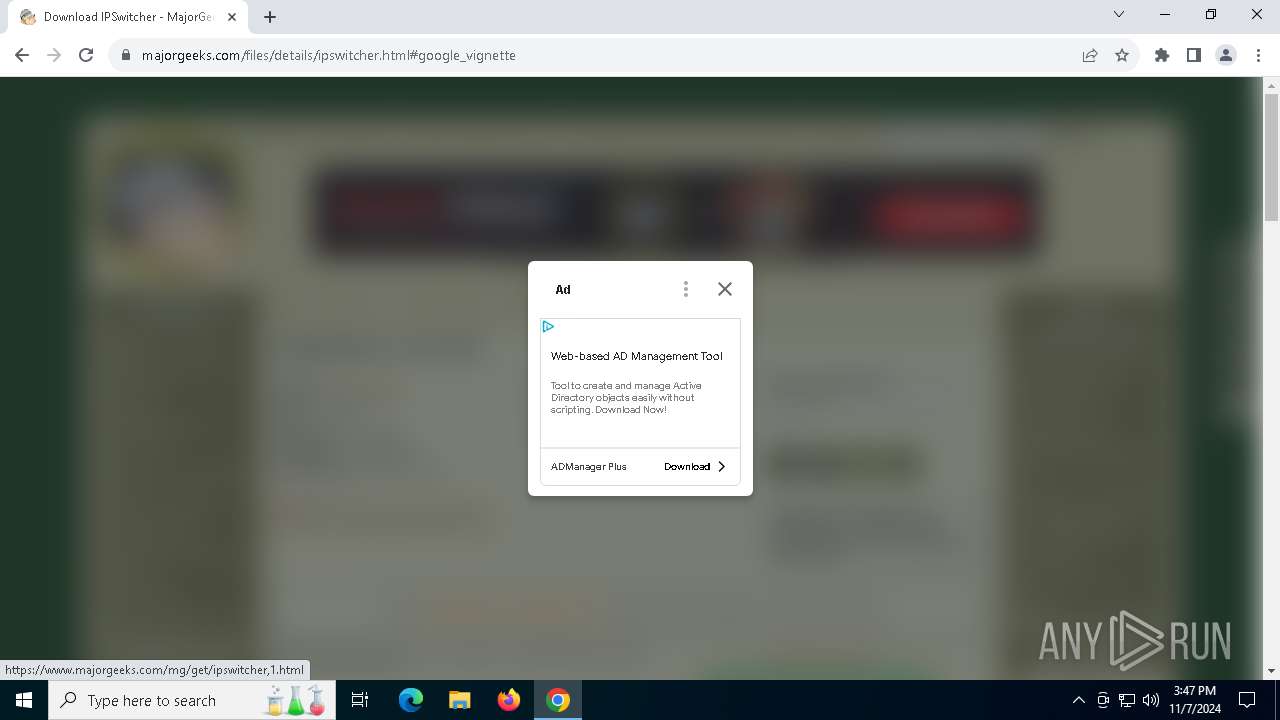This screenshot has width=1280, height=720.
Task: Reload the MajorGeeks page
Action: (86, 55)
